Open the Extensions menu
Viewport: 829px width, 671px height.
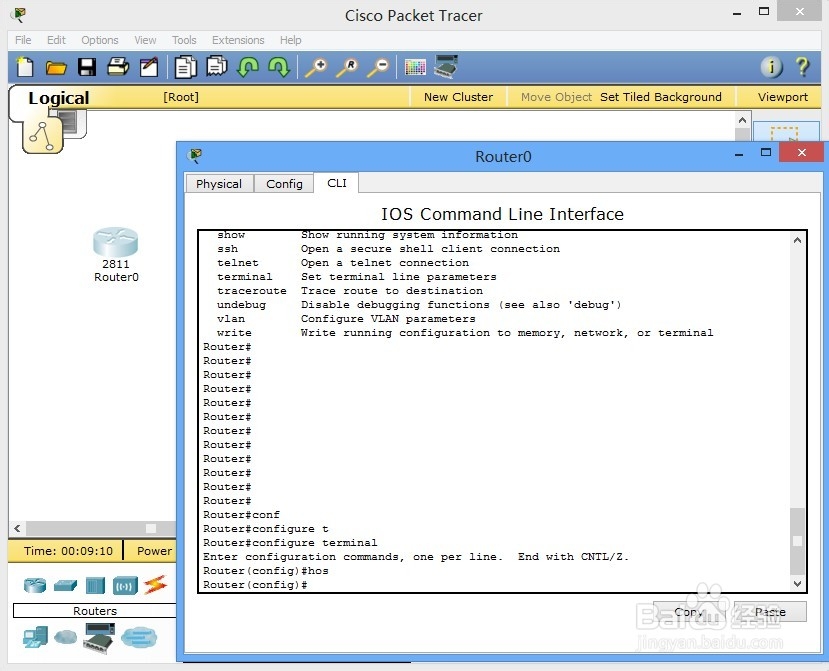tap(238, 40)
